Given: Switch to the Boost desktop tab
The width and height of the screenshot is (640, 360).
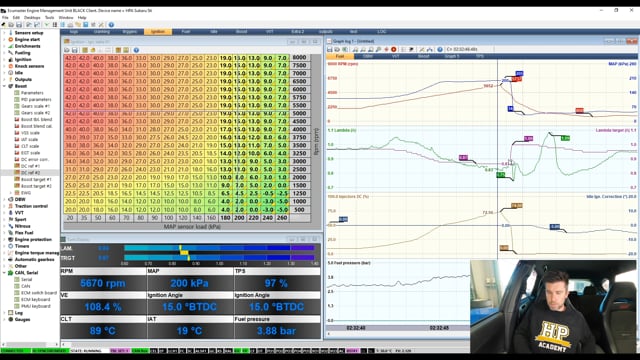Looking at the screenshot, I should click(241, 31).
